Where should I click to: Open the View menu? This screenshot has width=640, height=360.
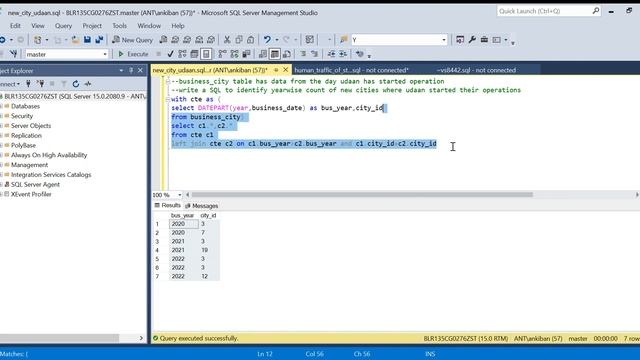point(38,26)
